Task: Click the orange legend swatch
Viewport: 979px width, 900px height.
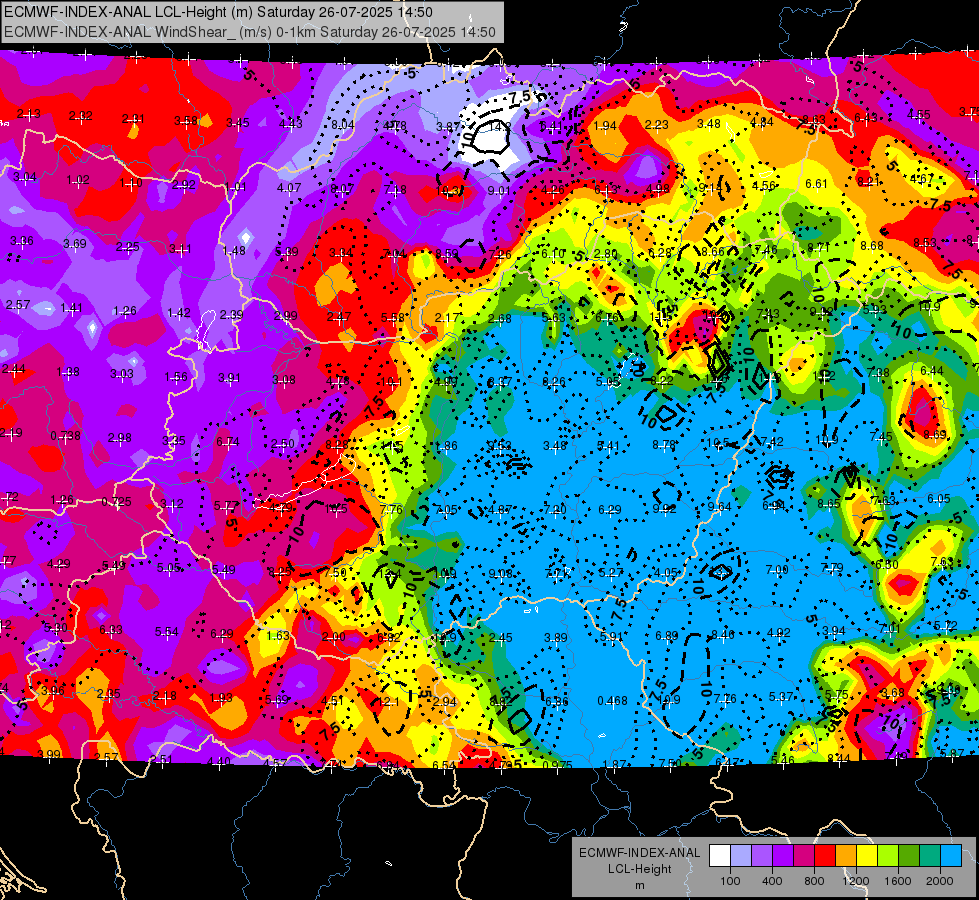Action: click(846, 856)
